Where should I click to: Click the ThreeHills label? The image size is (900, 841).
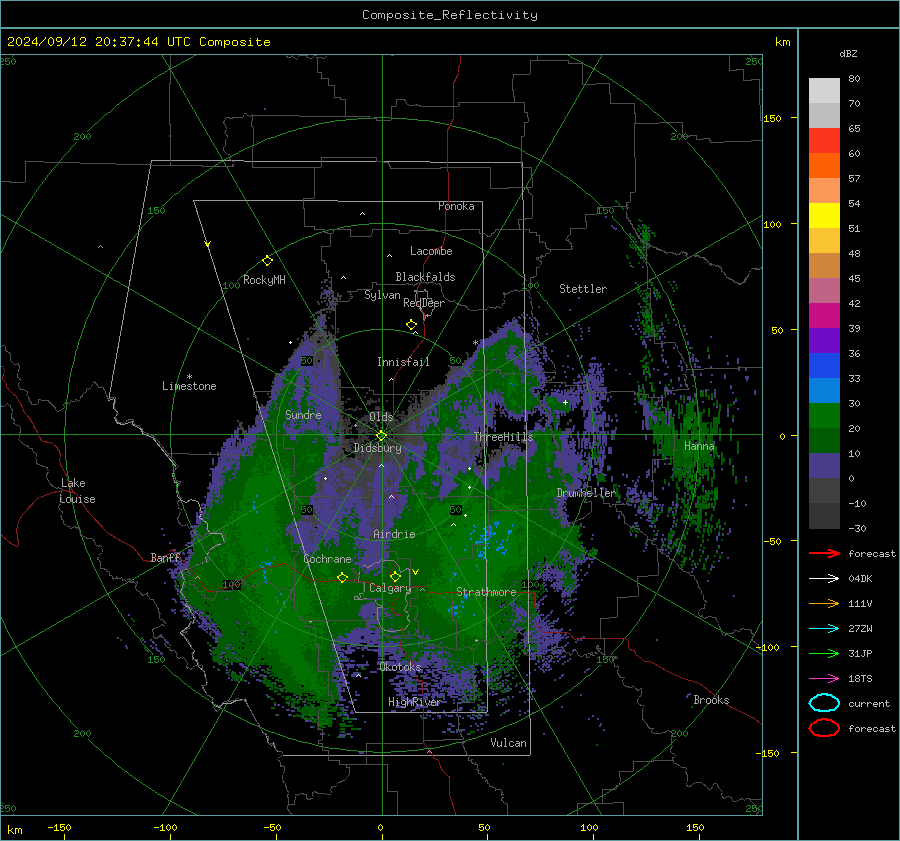503,437
